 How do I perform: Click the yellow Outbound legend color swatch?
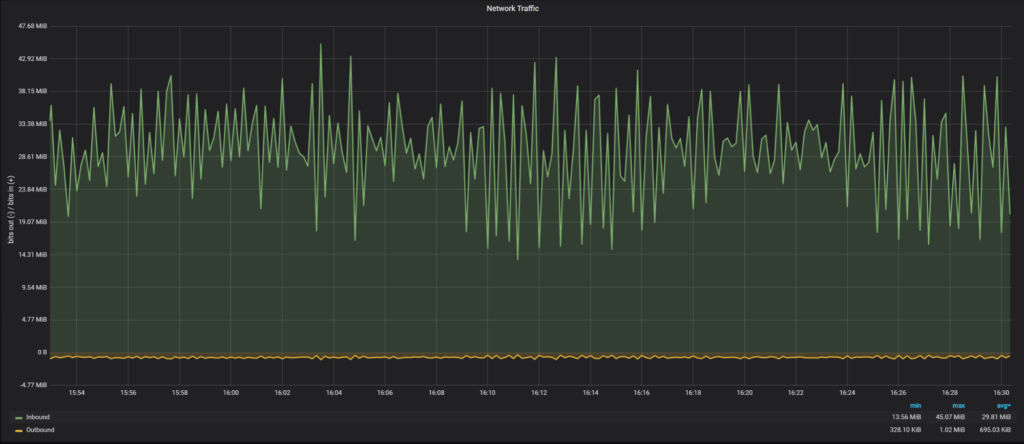19,430
